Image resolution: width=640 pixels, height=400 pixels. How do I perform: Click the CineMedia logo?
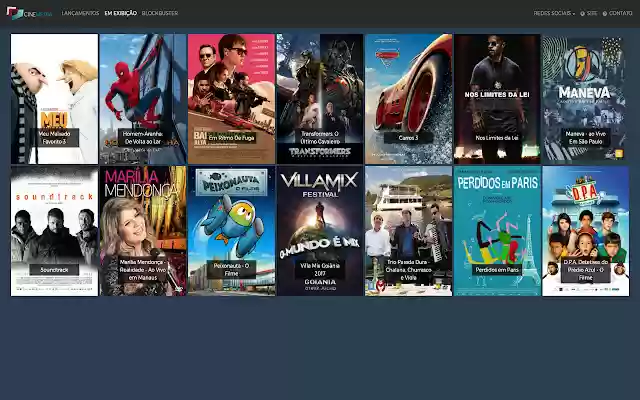(x=29, y=13)
